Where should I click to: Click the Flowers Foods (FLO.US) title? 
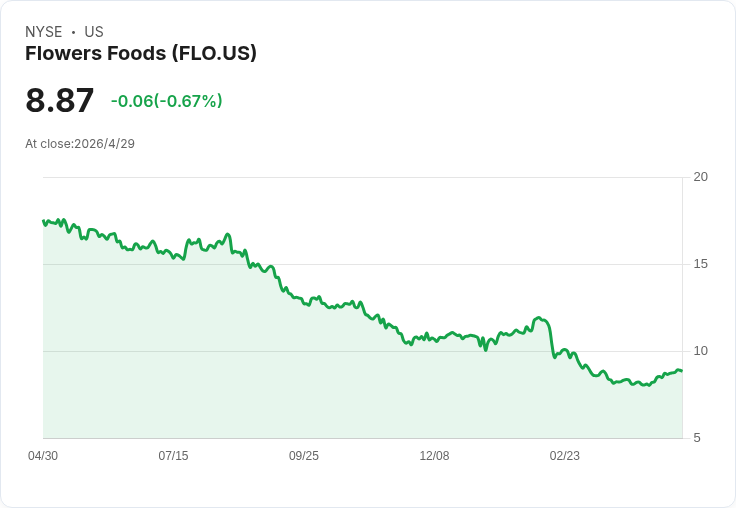[x=141, y=54]
